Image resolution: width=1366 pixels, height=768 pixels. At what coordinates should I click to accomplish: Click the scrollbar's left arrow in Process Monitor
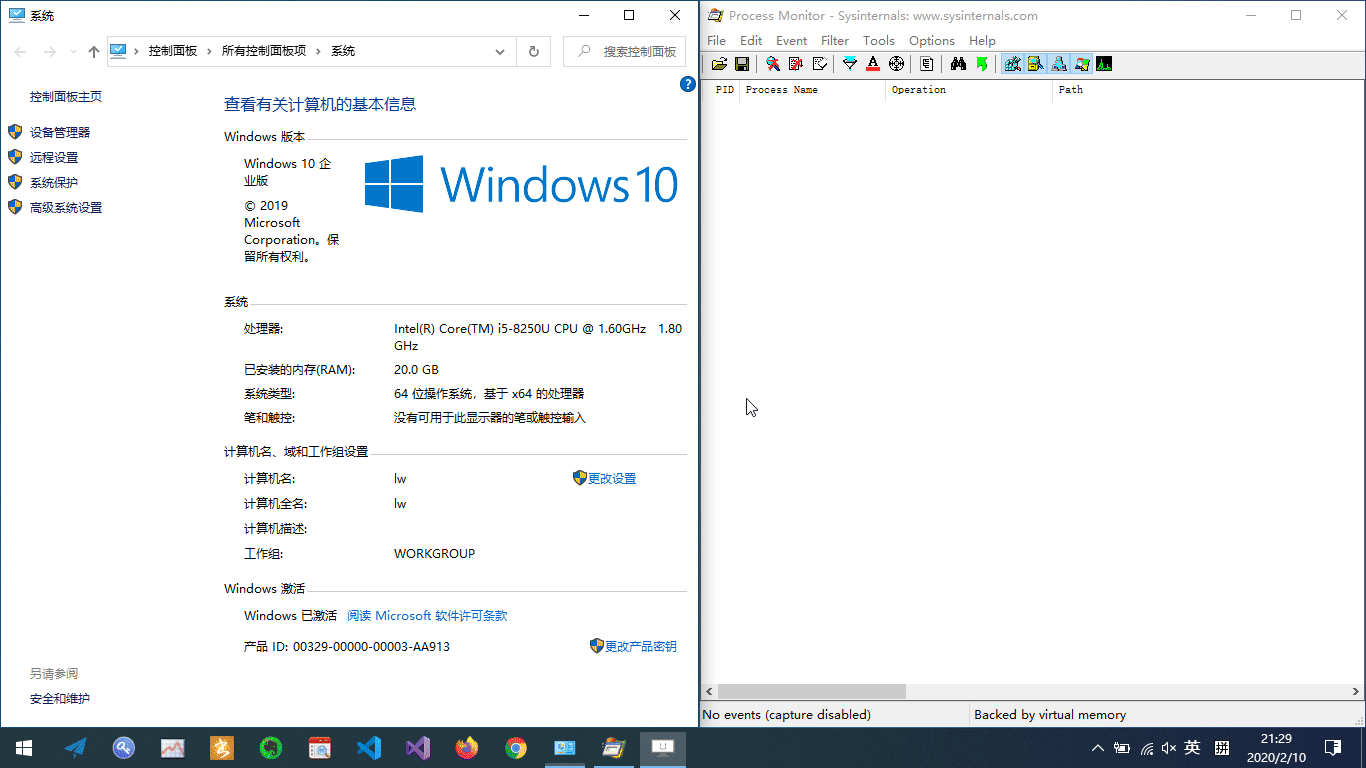[709, 691]
